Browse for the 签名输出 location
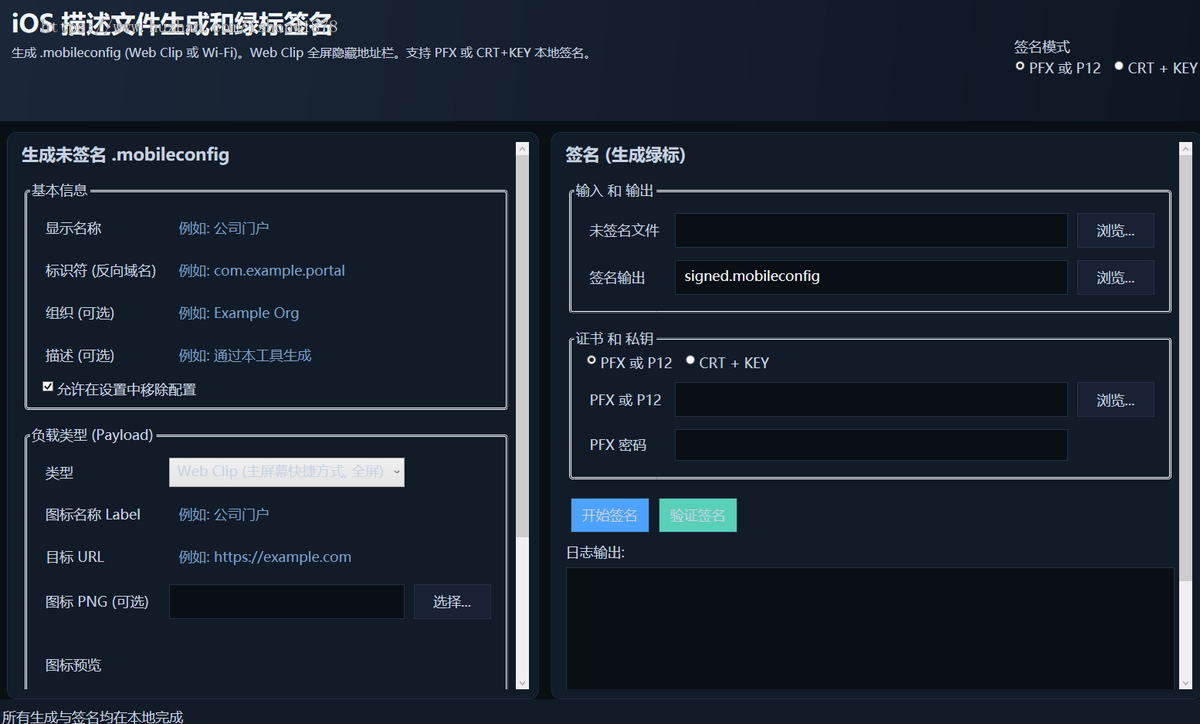 [x=1115, y=277]
